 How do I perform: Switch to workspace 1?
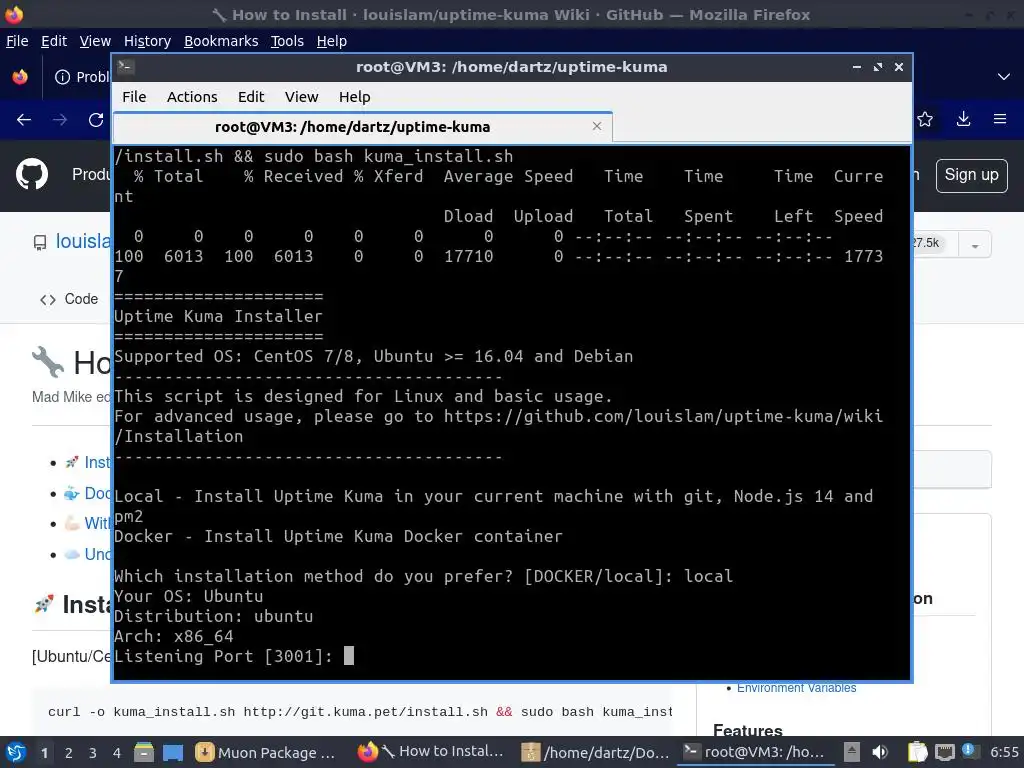coord(44,753)
